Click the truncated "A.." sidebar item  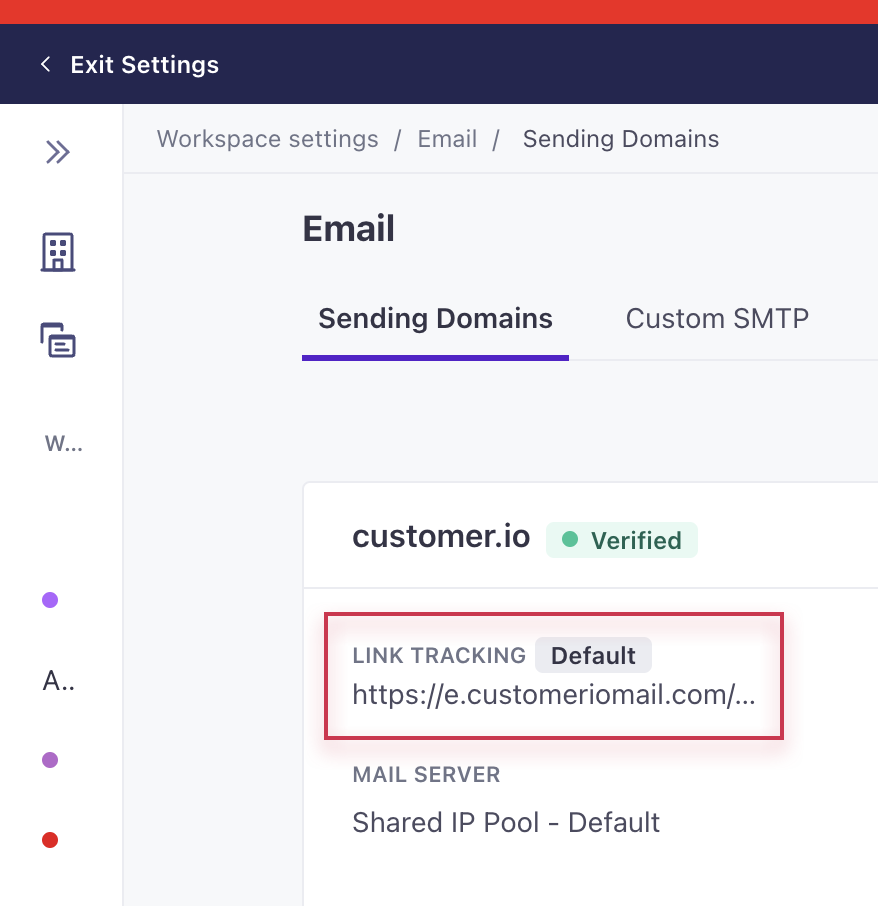(x=59, y=681)
